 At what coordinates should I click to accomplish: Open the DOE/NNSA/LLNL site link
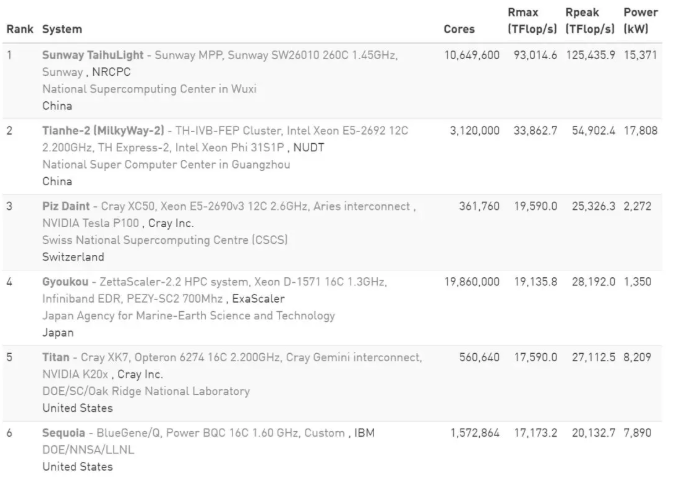pos(87,450)
